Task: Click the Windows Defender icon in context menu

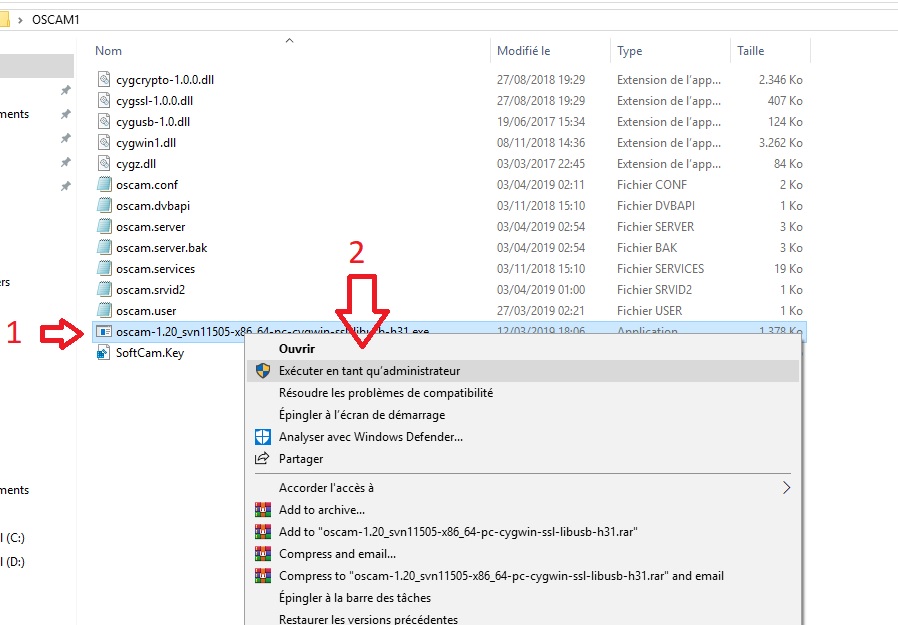Action: tap(262, 437)
